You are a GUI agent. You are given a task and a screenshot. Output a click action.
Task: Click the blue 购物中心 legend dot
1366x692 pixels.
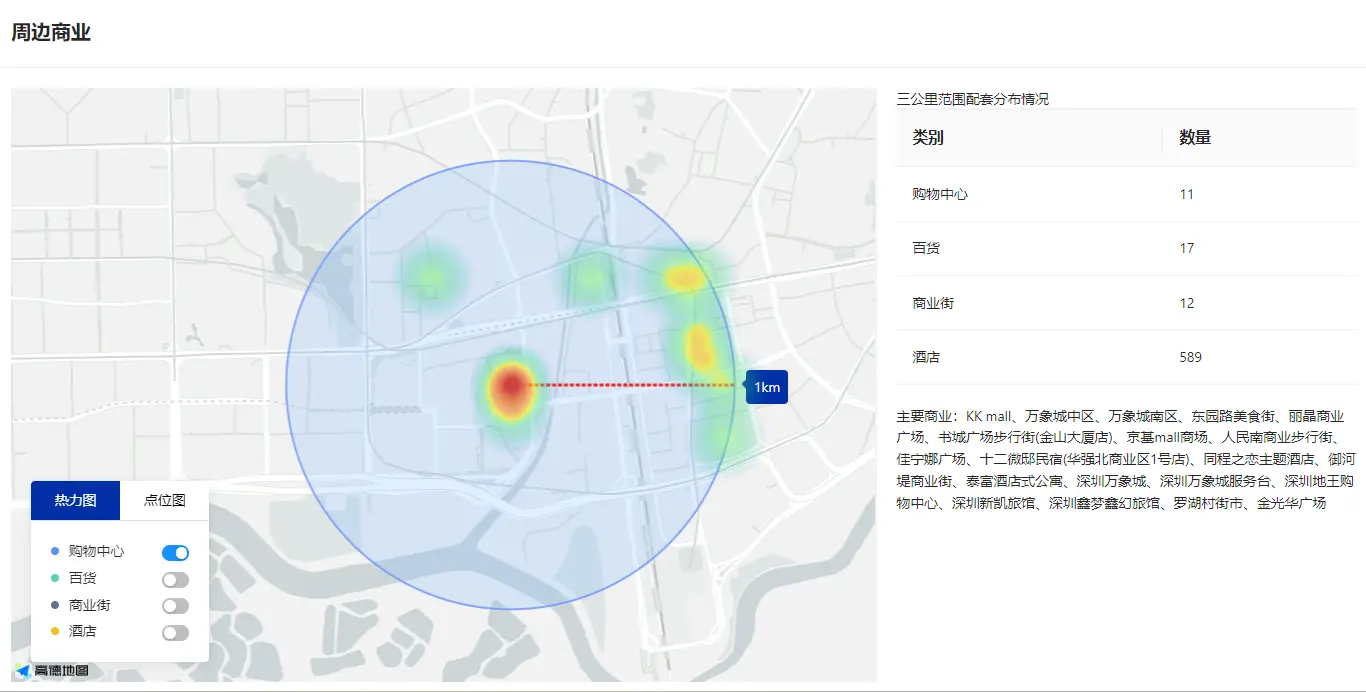tap(54, 551)
